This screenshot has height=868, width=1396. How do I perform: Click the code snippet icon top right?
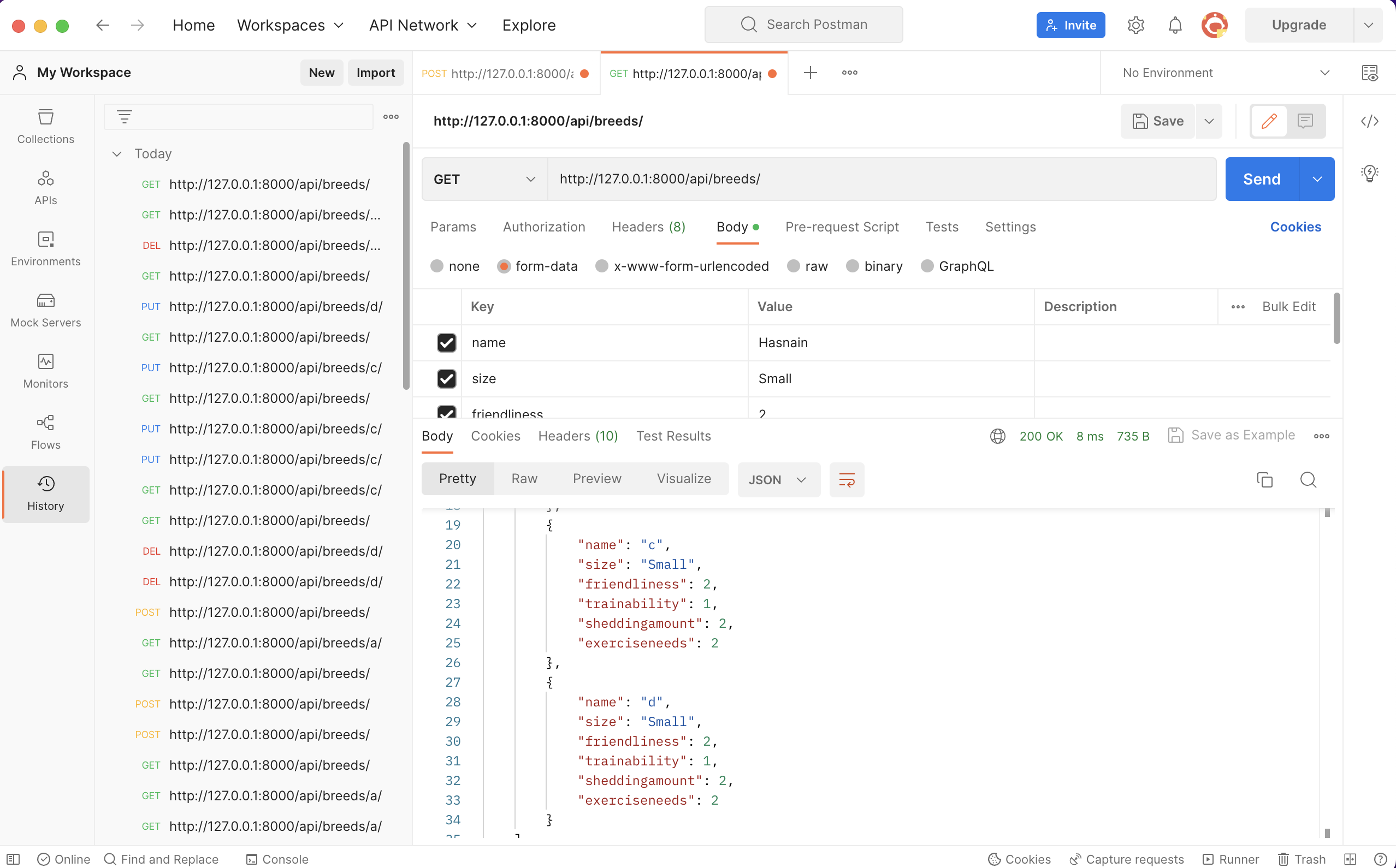tap(1370, 121)
